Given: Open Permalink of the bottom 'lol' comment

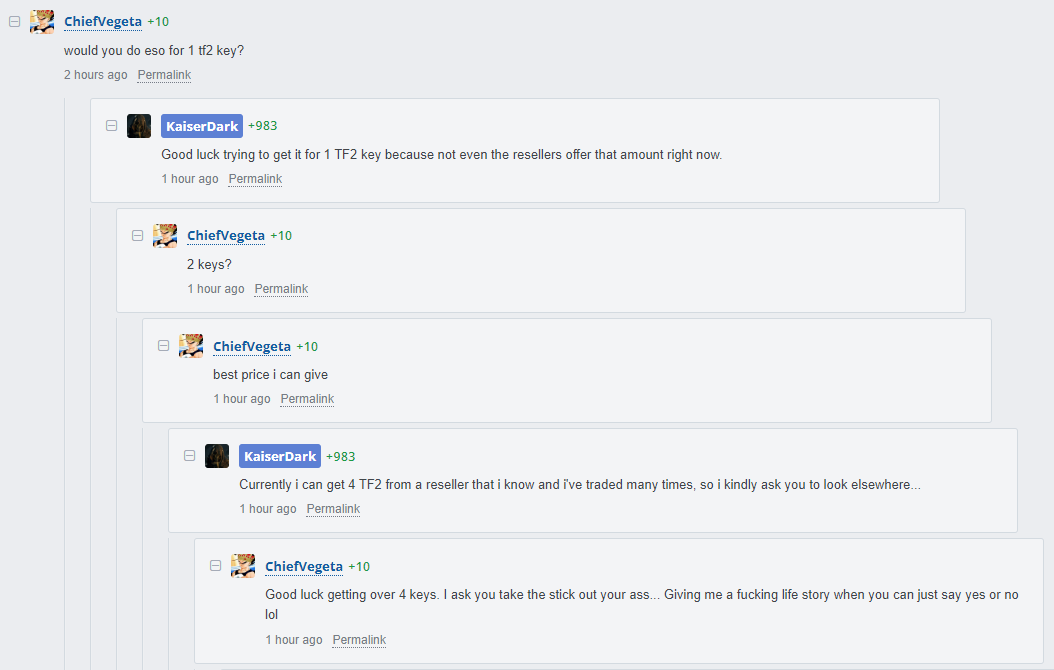Looking at the screenshot, I should pyautogui.click(x=359, y=640).
